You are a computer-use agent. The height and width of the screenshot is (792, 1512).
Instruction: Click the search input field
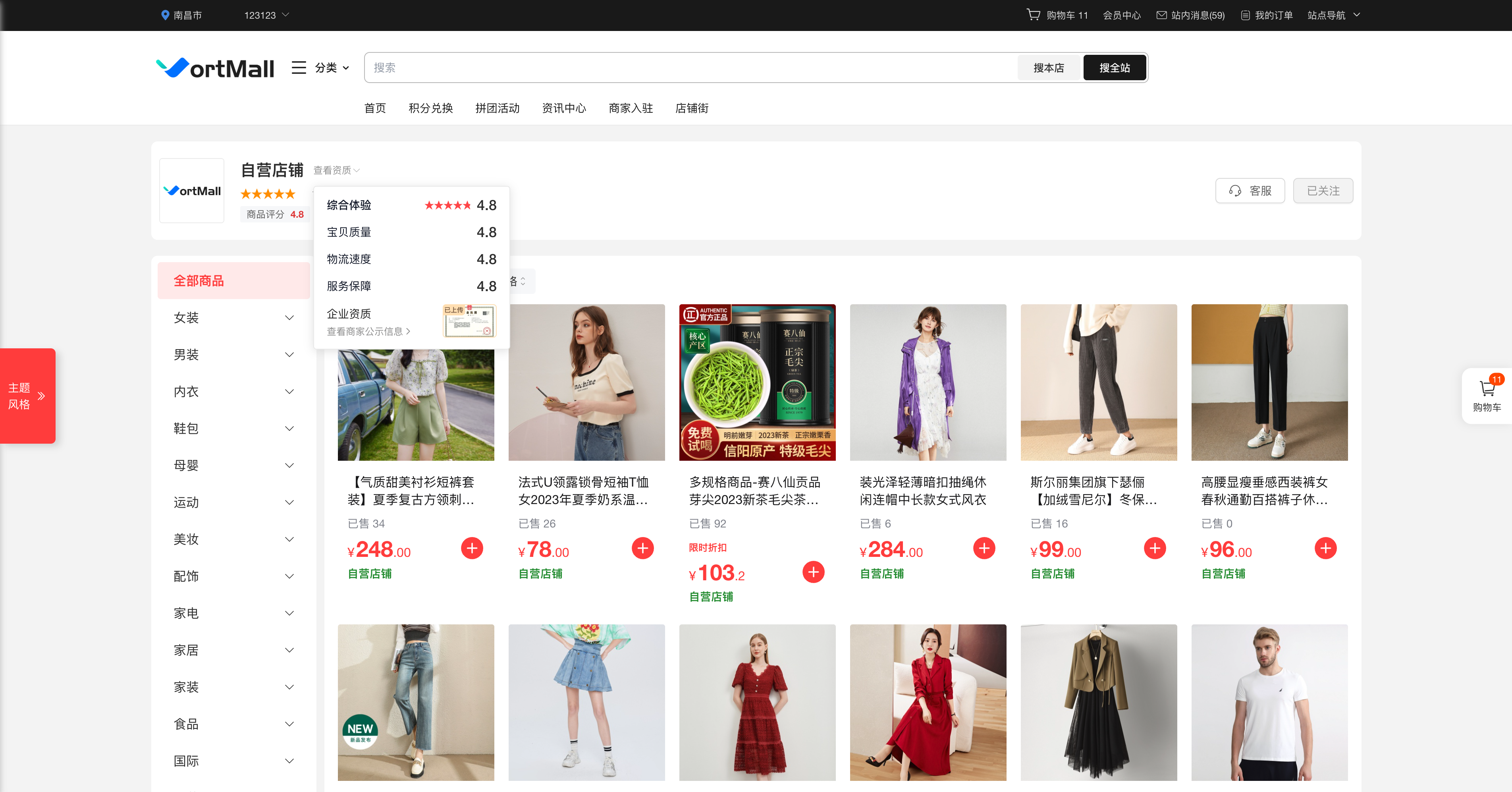(x=691, y=68)
